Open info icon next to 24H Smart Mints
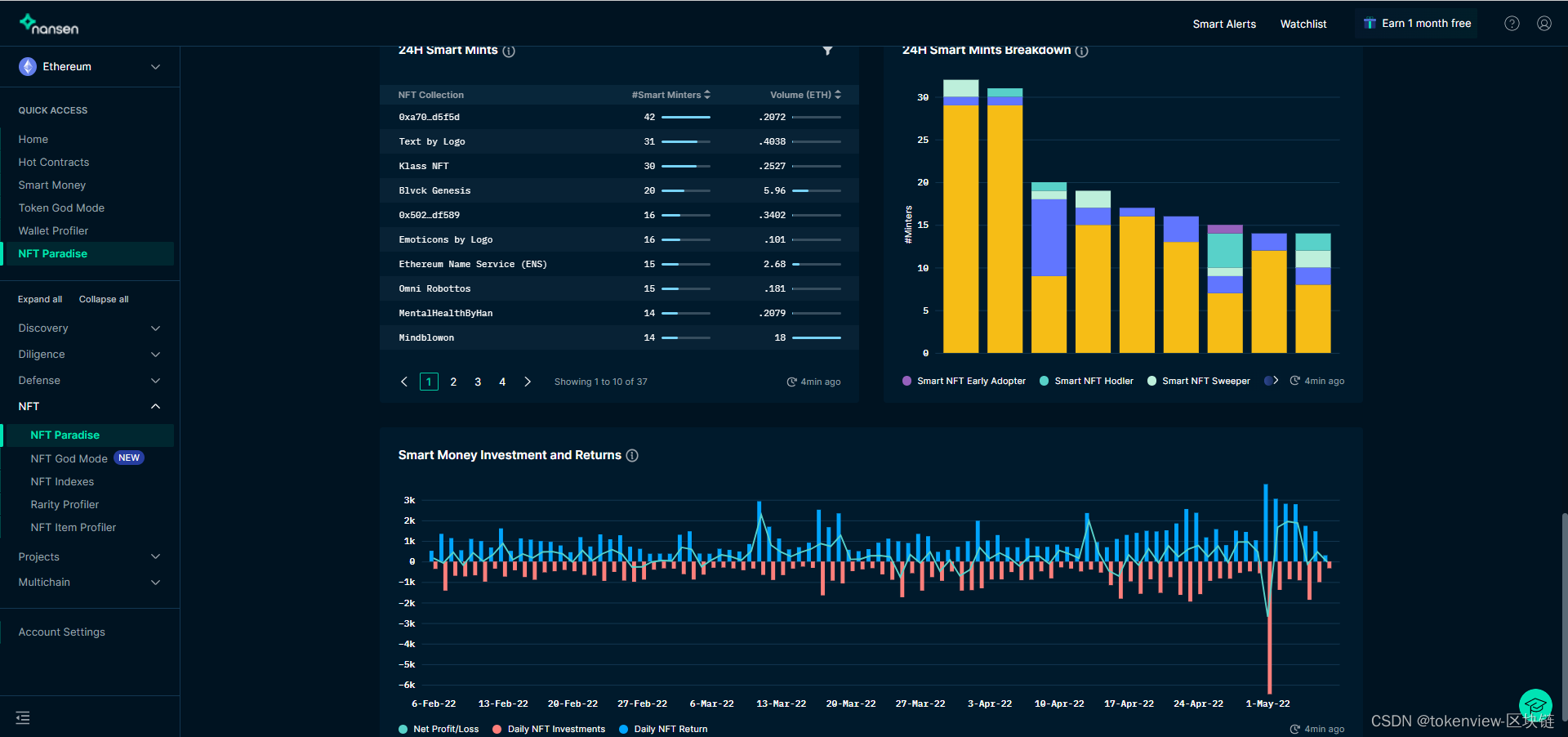1568x737 pixels. click(509, 51)
